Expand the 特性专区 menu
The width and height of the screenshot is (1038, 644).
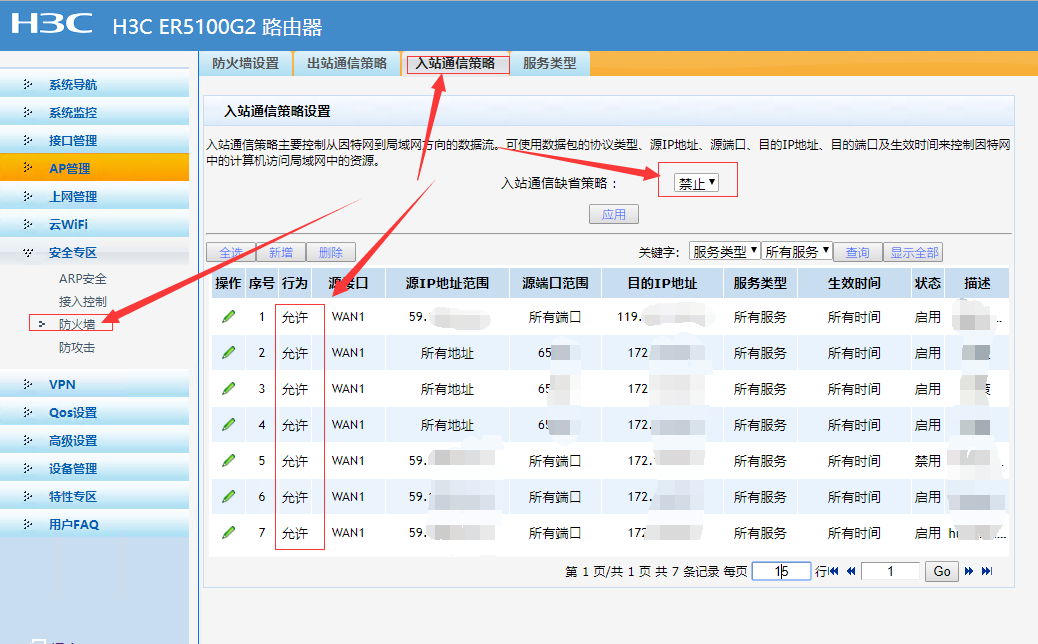pos(94,496)
